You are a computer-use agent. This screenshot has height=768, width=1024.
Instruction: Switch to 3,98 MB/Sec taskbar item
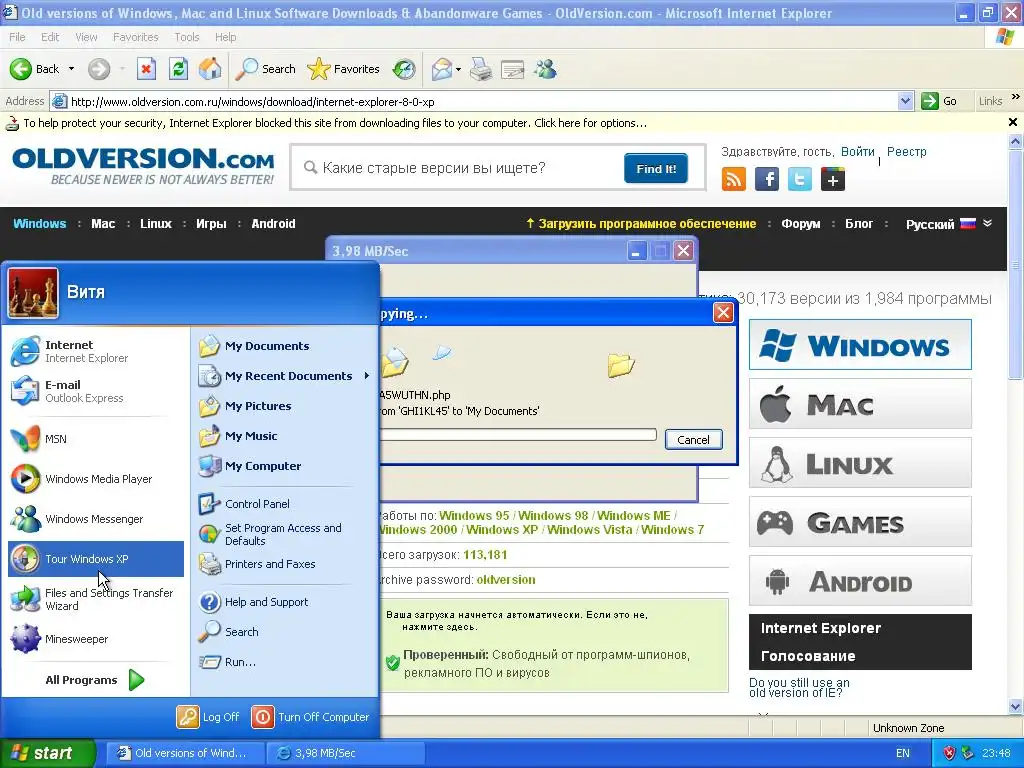click(x=346, y=753)
